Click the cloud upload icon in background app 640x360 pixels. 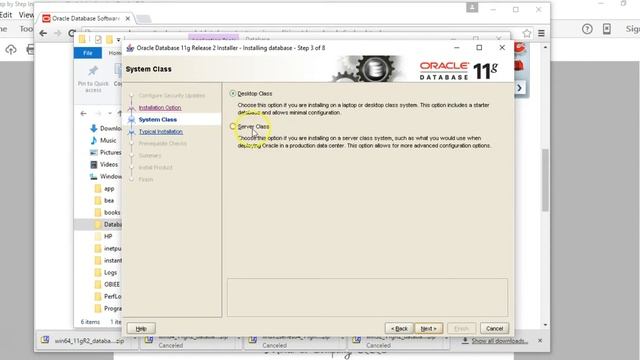coord(11,50)
